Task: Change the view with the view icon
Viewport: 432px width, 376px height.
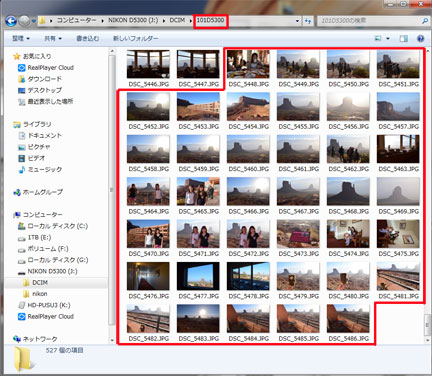Action: (378, 38)
